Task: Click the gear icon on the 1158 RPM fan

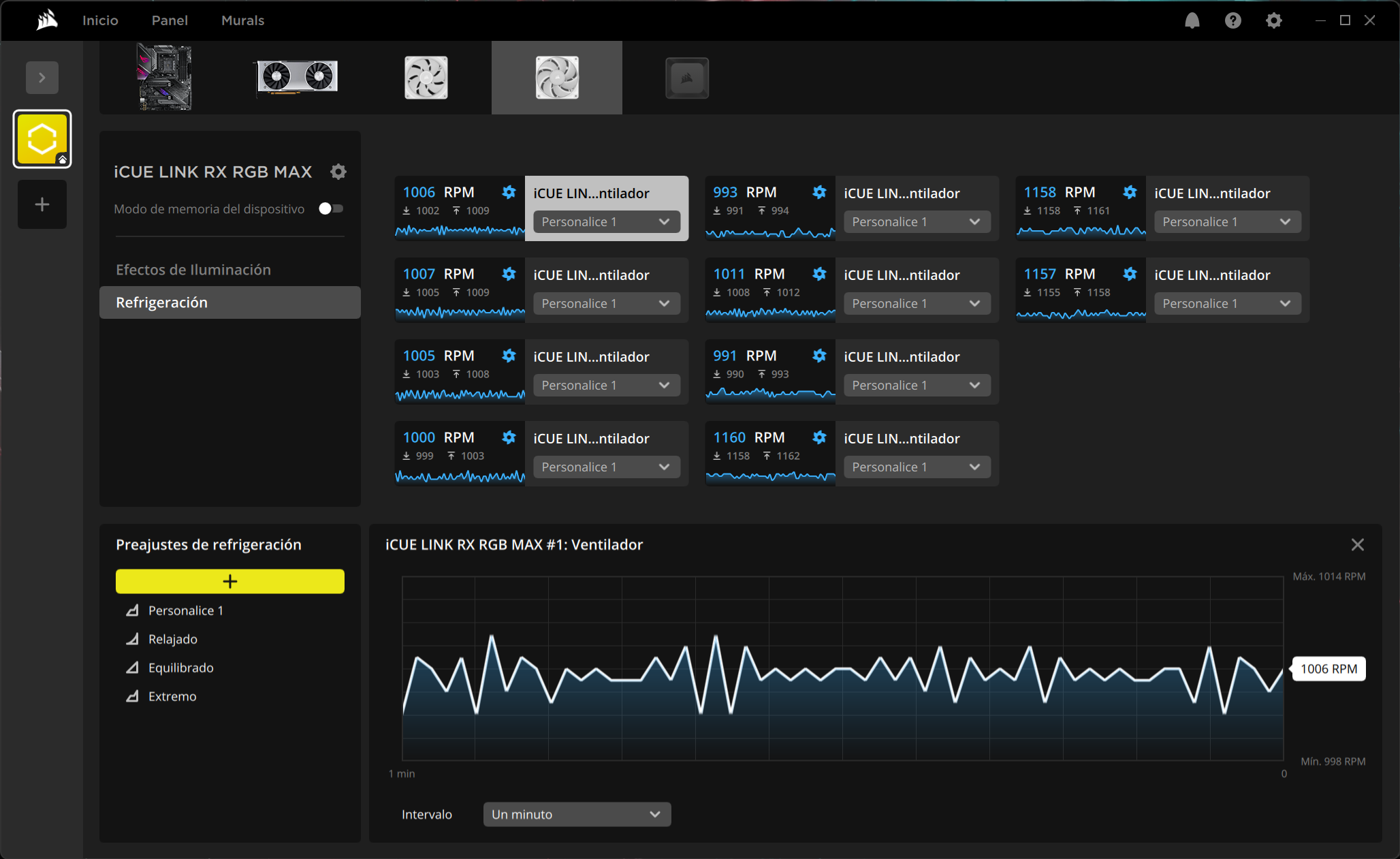Action: coord(1130,192)
